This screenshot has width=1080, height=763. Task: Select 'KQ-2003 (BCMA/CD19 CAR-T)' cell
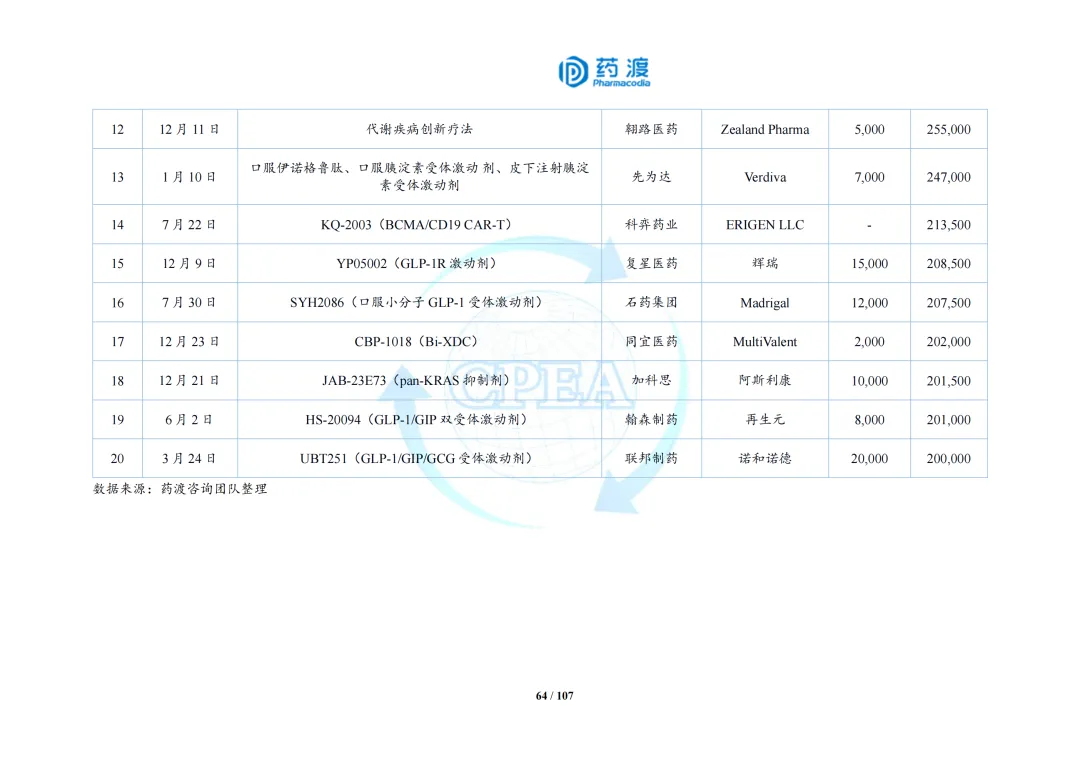pyautogui.click(x=419, y=224)
